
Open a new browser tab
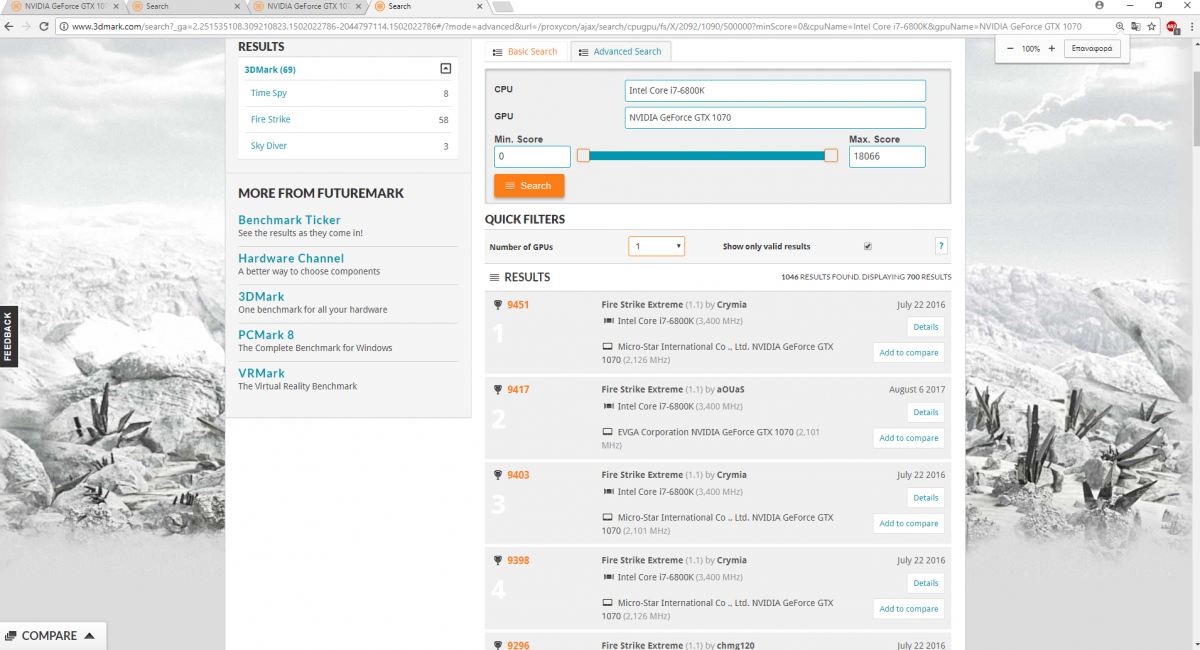point(503,6)
